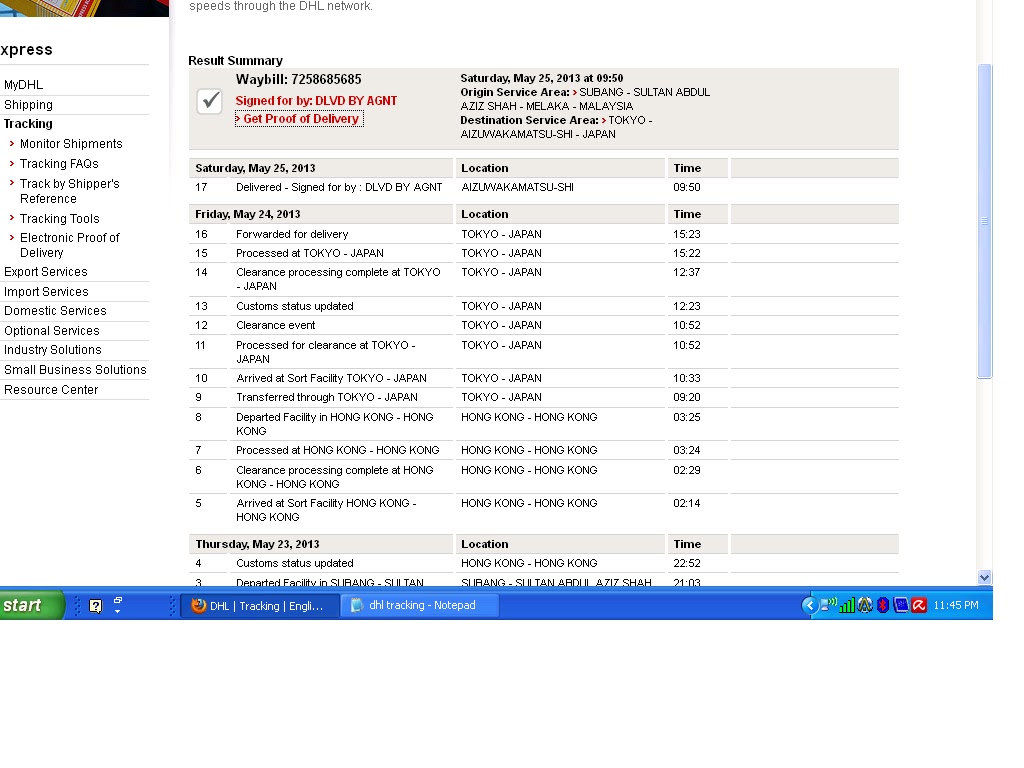Image resolution: width=1024 pixels, height=768 pixels.
Task: Click the Avira antivirus tray icon
Action: (919, 605)
